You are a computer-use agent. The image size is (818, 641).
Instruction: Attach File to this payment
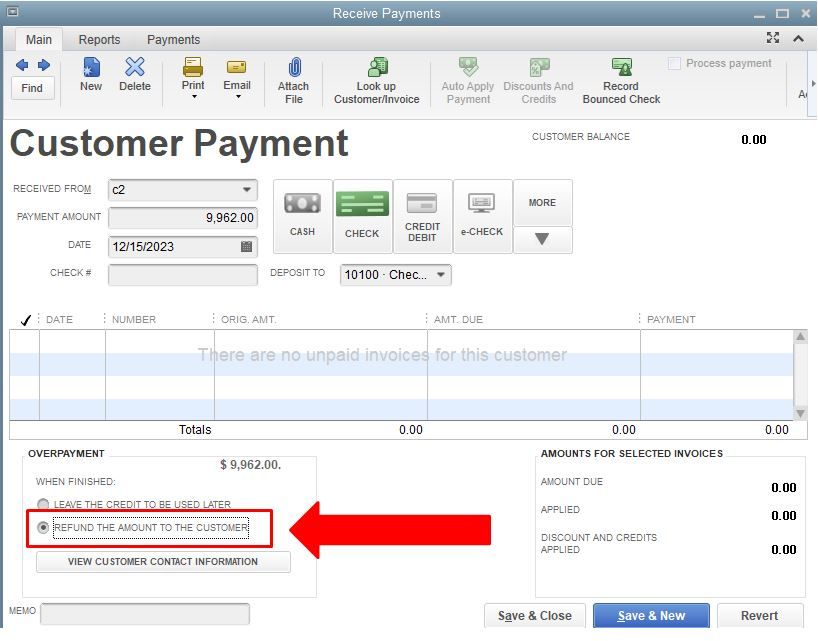point(294,81)
